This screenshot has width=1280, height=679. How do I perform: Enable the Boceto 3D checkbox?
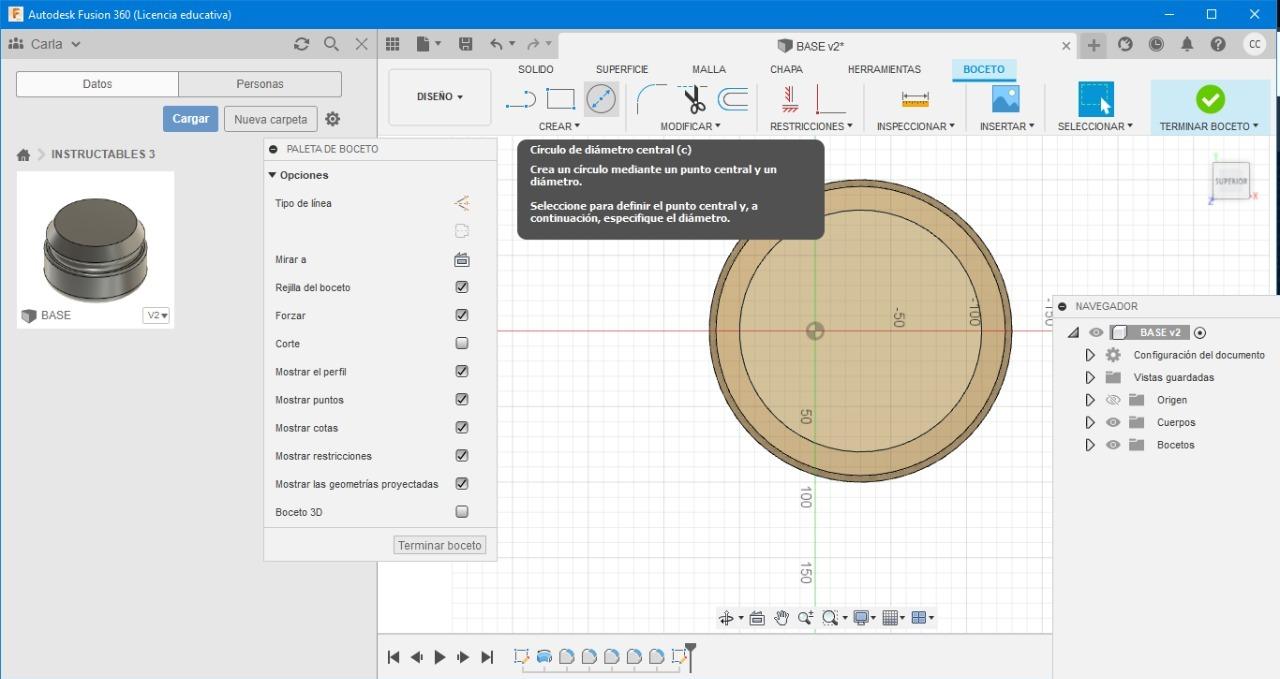tap(462, 512)
